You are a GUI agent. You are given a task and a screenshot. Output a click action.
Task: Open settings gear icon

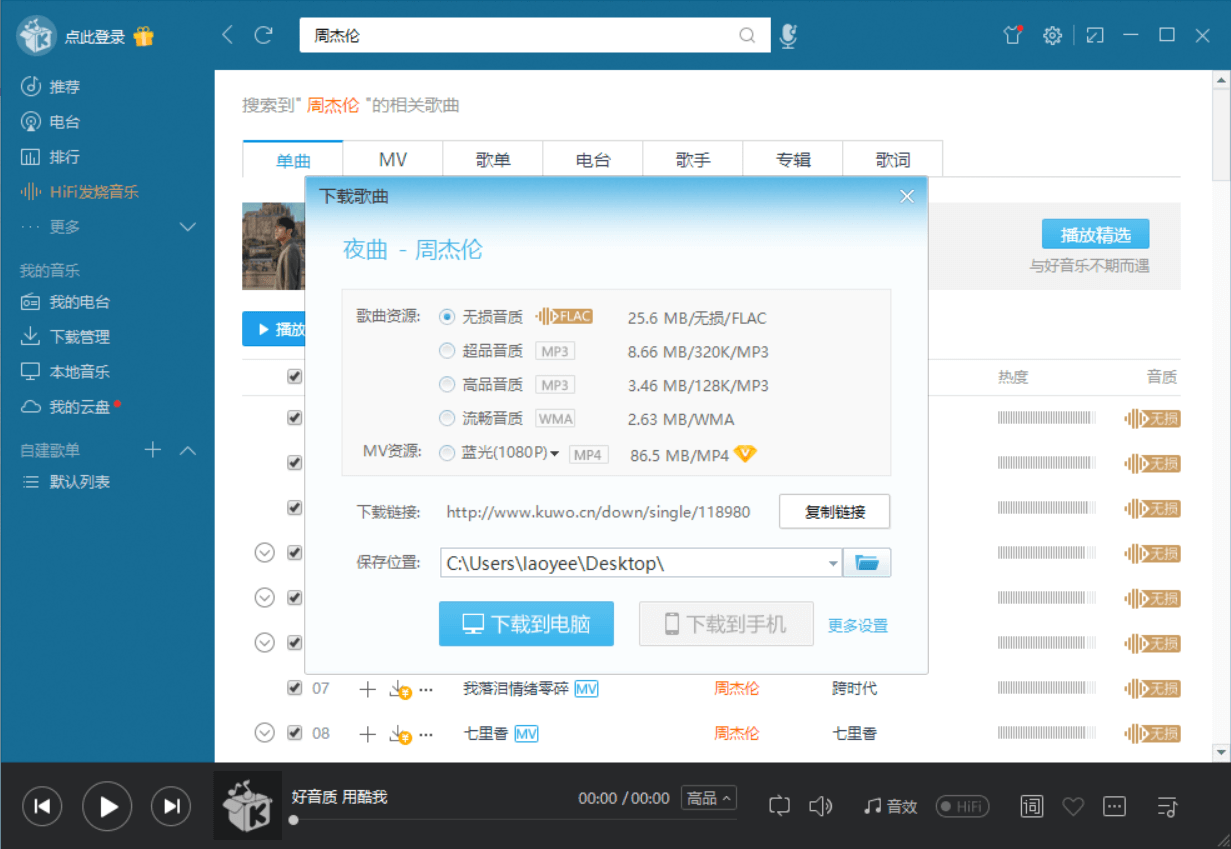click(x=1052, y=36)
